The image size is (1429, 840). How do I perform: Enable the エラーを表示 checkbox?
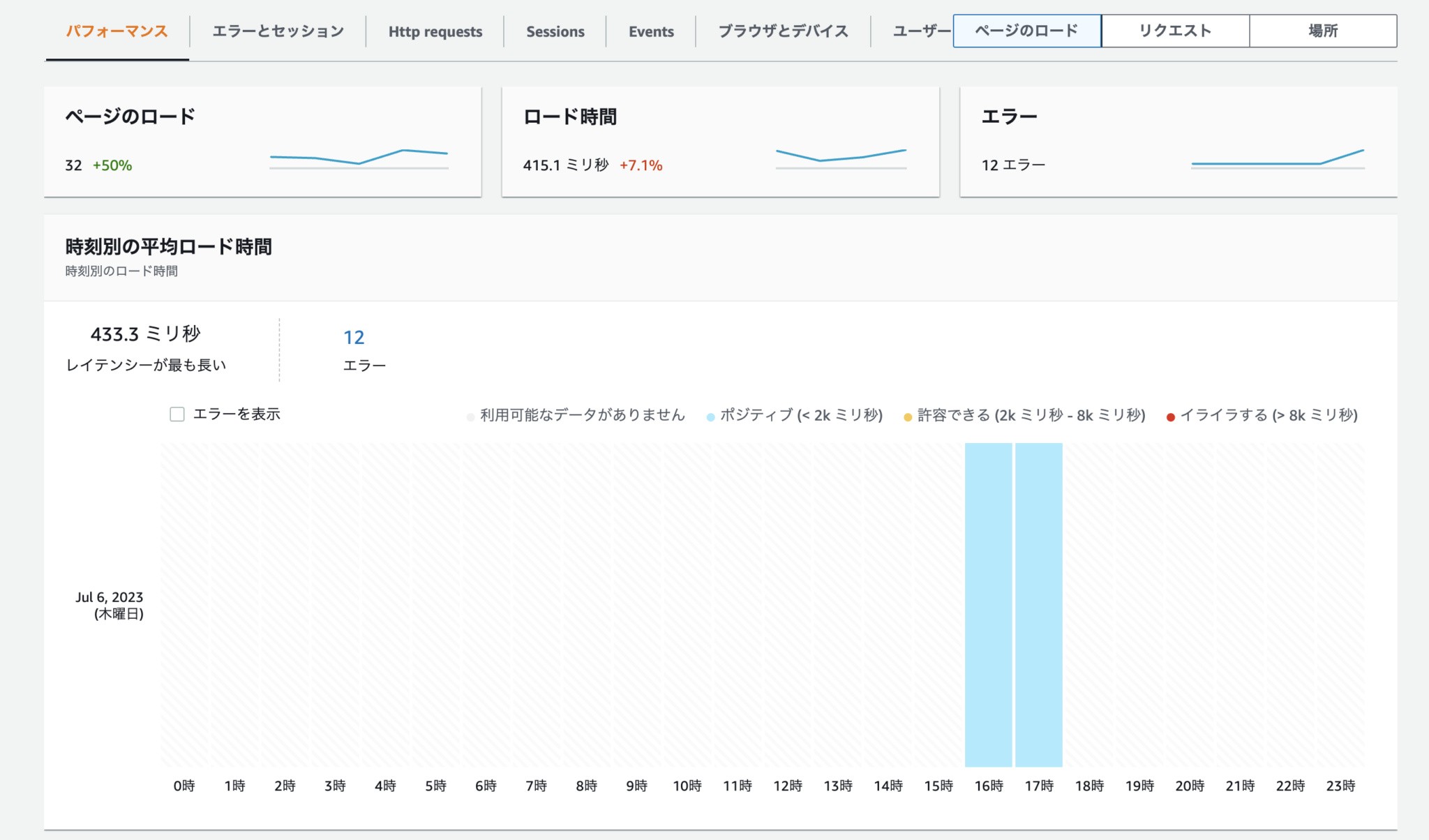click(x=177, y=414)
